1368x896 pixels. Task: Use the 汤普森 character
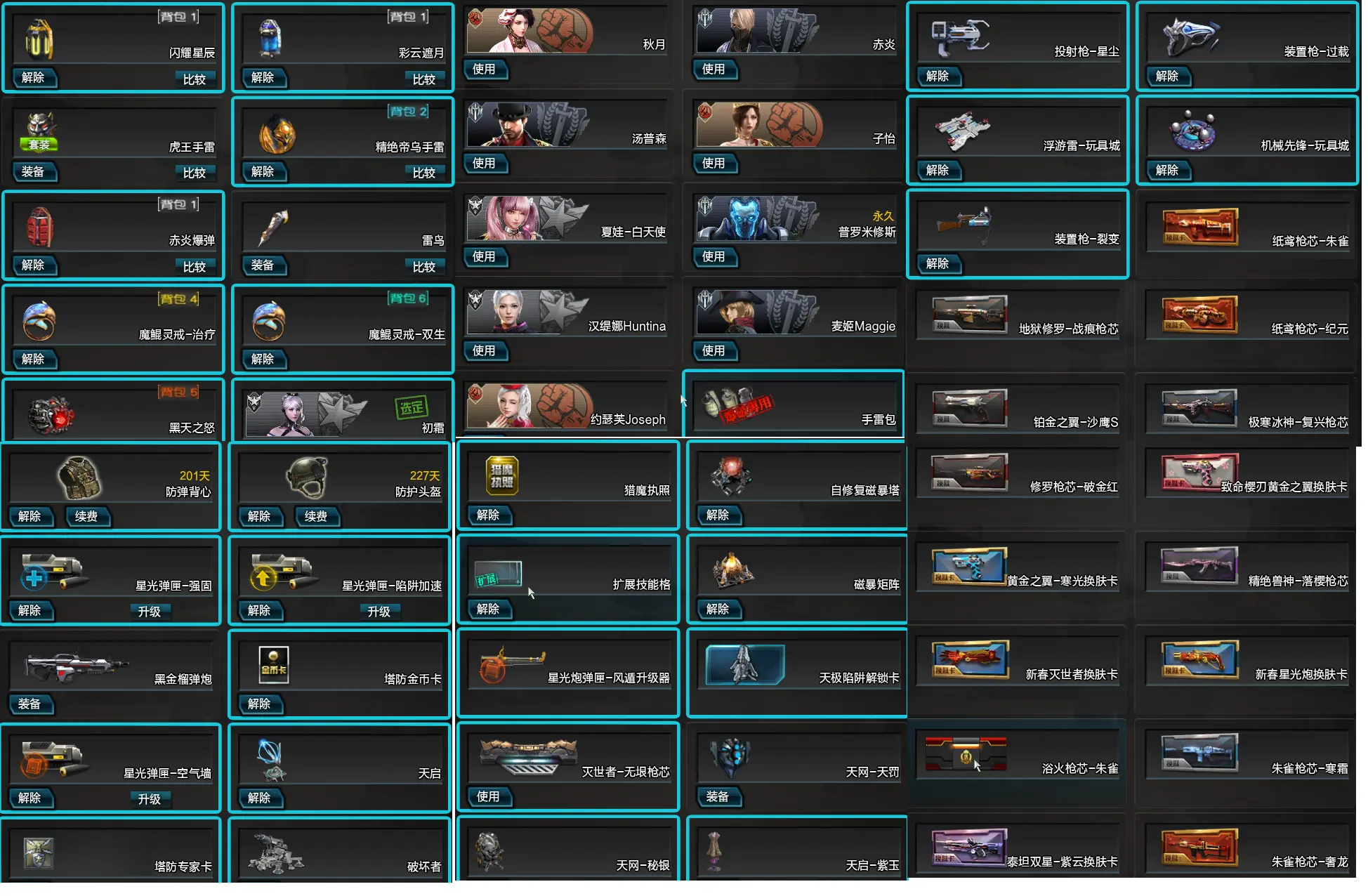[485, 163]
